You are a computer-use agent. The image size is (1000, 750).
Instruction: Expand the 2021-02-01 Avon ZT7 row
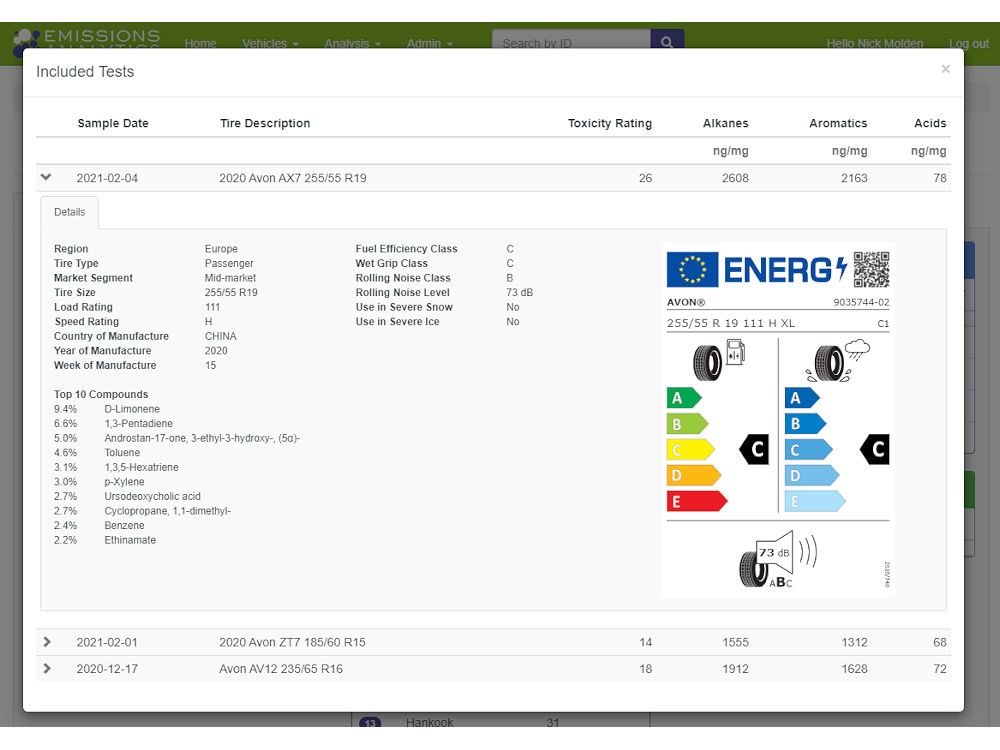click(x=47, y=642)
